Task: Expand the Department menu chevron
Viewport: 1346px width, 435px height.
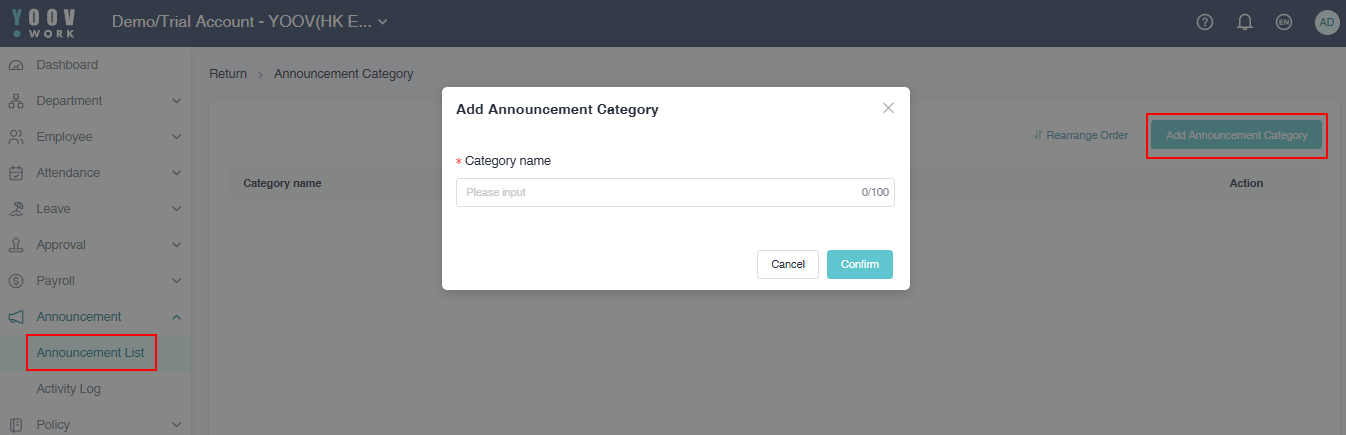Action: click(x=176, y=101)
